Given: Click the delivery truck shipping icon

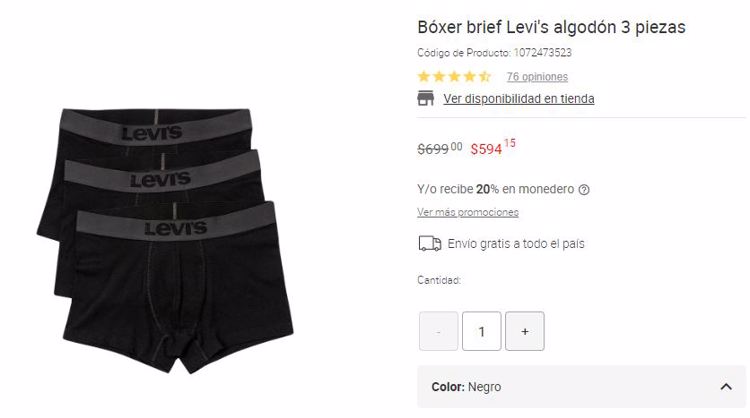Looking at the screenshot, I should pos(430,243).
